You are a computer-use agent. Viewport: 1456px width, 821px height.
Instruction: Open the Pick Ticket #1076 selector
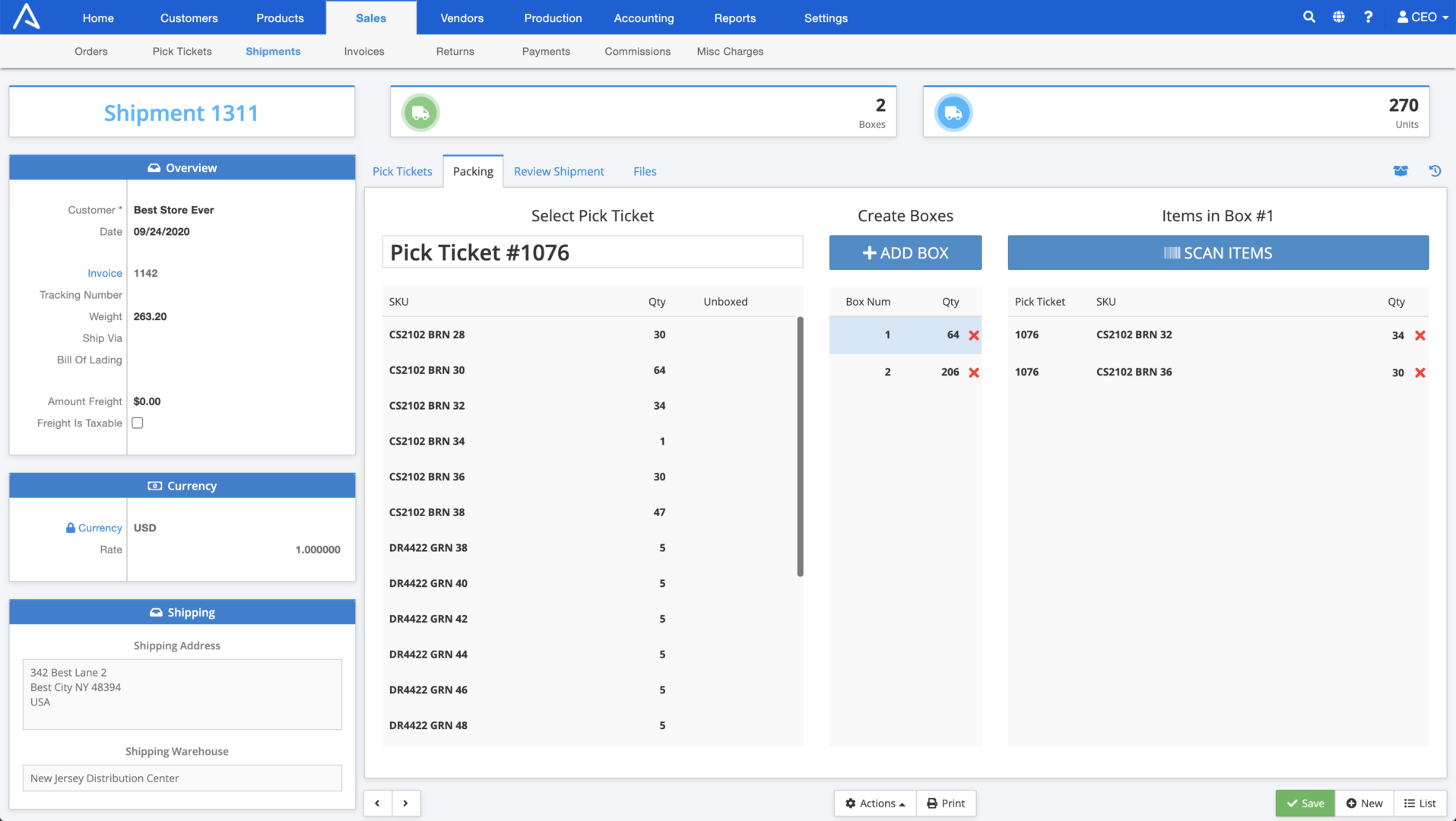592,252
